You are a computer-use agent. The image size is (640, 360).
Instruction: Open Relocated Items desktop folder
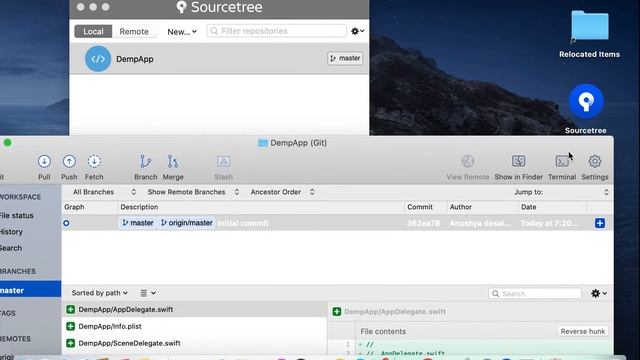point(589,26)
